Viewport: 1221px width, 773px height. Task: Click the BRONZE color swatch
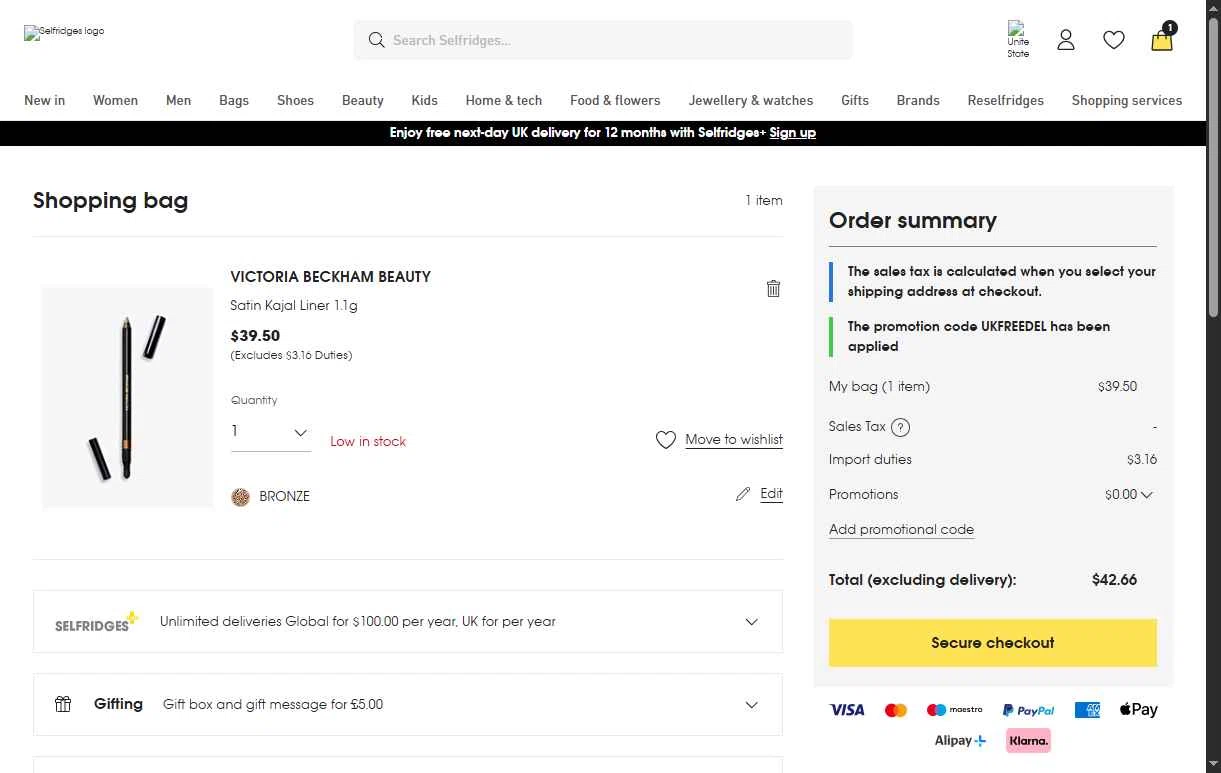pyautogui.click(x=240, y=497)
